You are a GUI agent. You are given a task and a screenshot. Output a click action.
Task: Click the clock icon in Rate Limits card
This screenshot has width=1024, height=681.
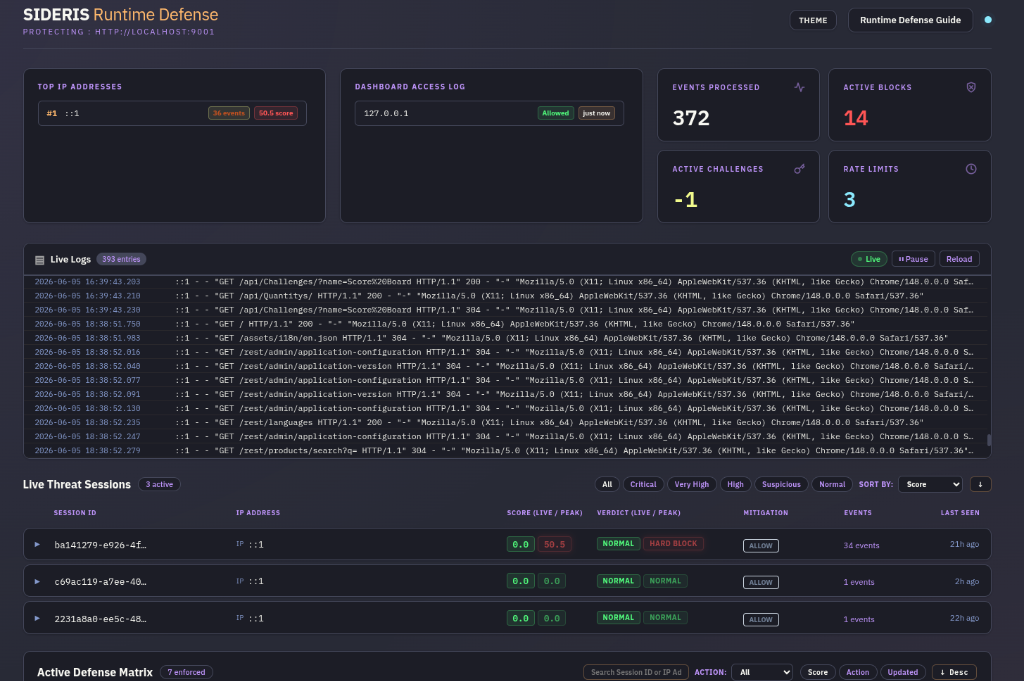(971, 169)
